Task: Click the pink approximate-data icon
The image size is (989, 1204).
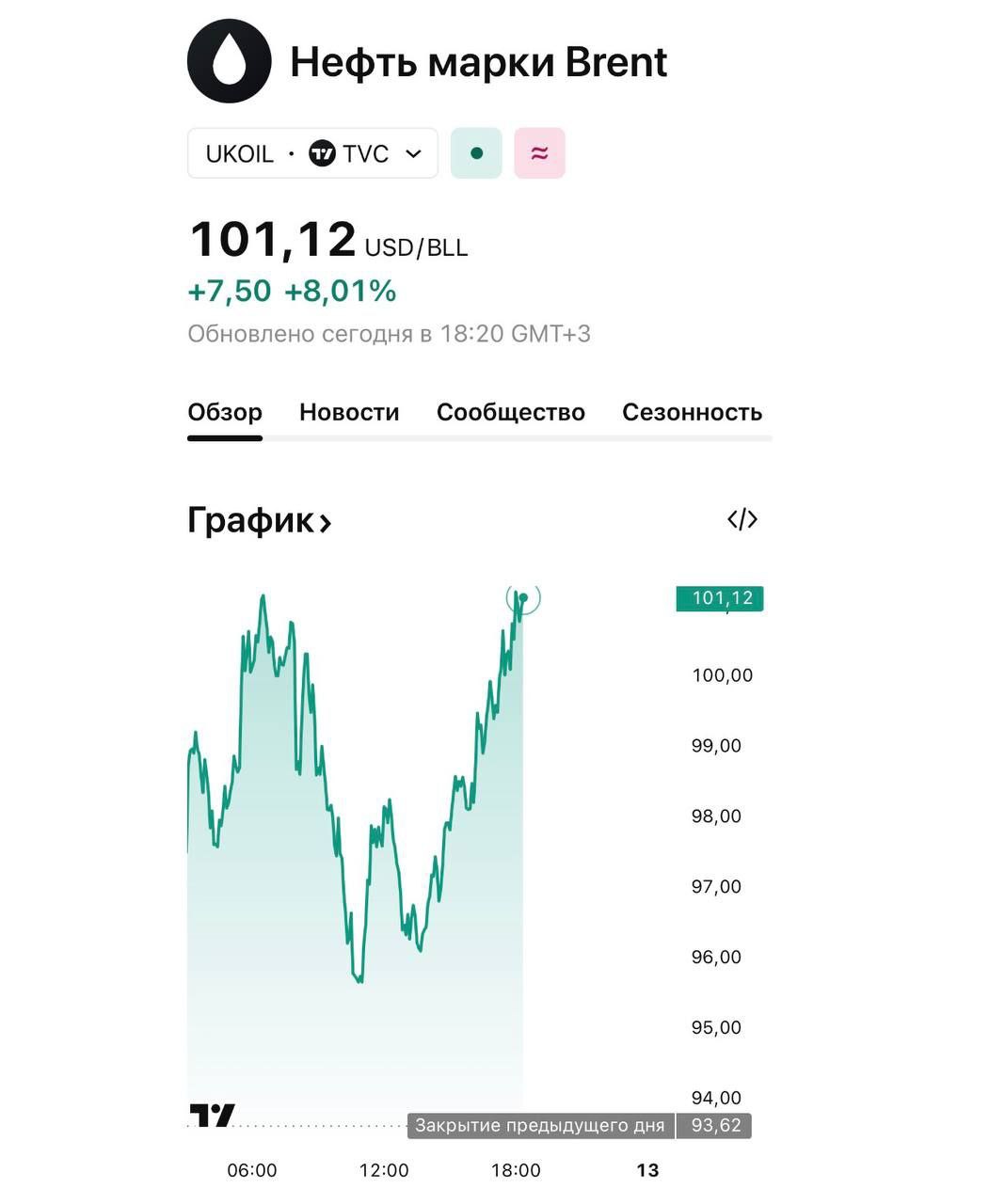Action: pyautogui.click(x=539, y=153)
